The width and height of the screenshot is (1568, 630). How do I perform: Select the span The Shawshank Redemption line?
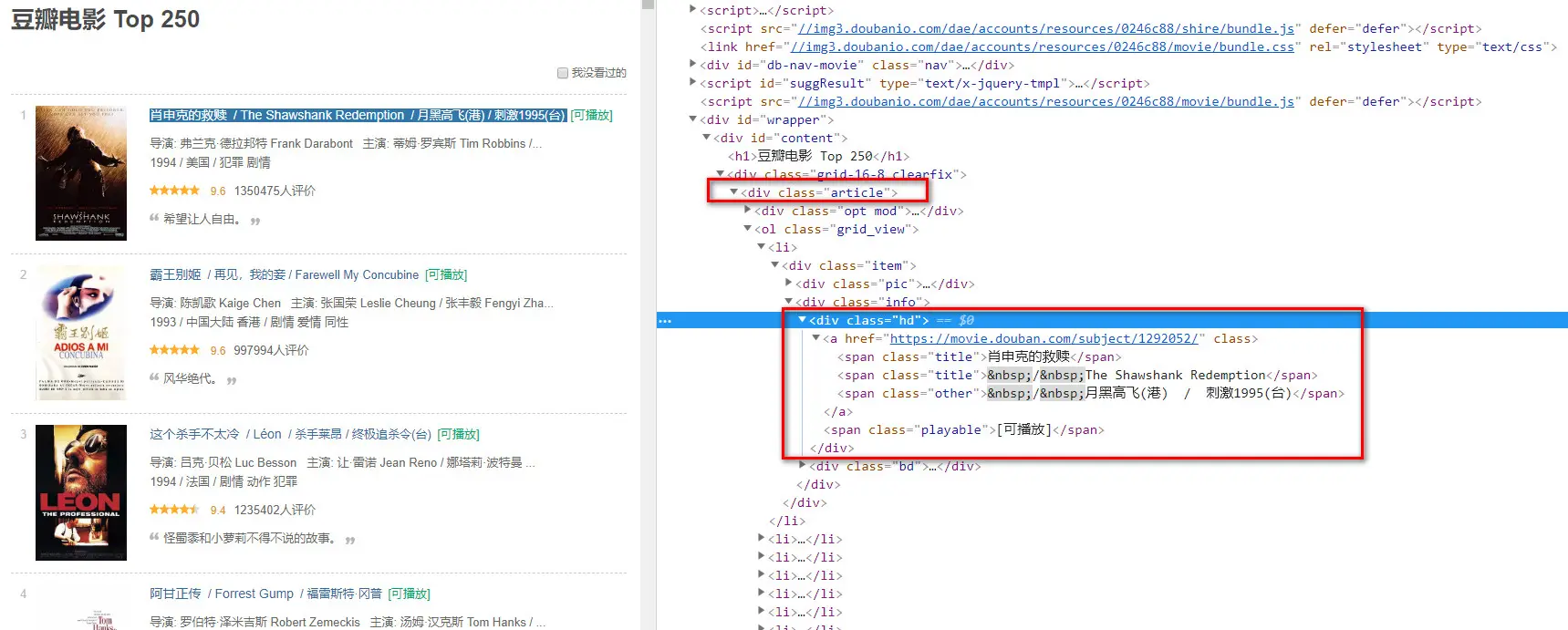click(x=1076, y=375)
